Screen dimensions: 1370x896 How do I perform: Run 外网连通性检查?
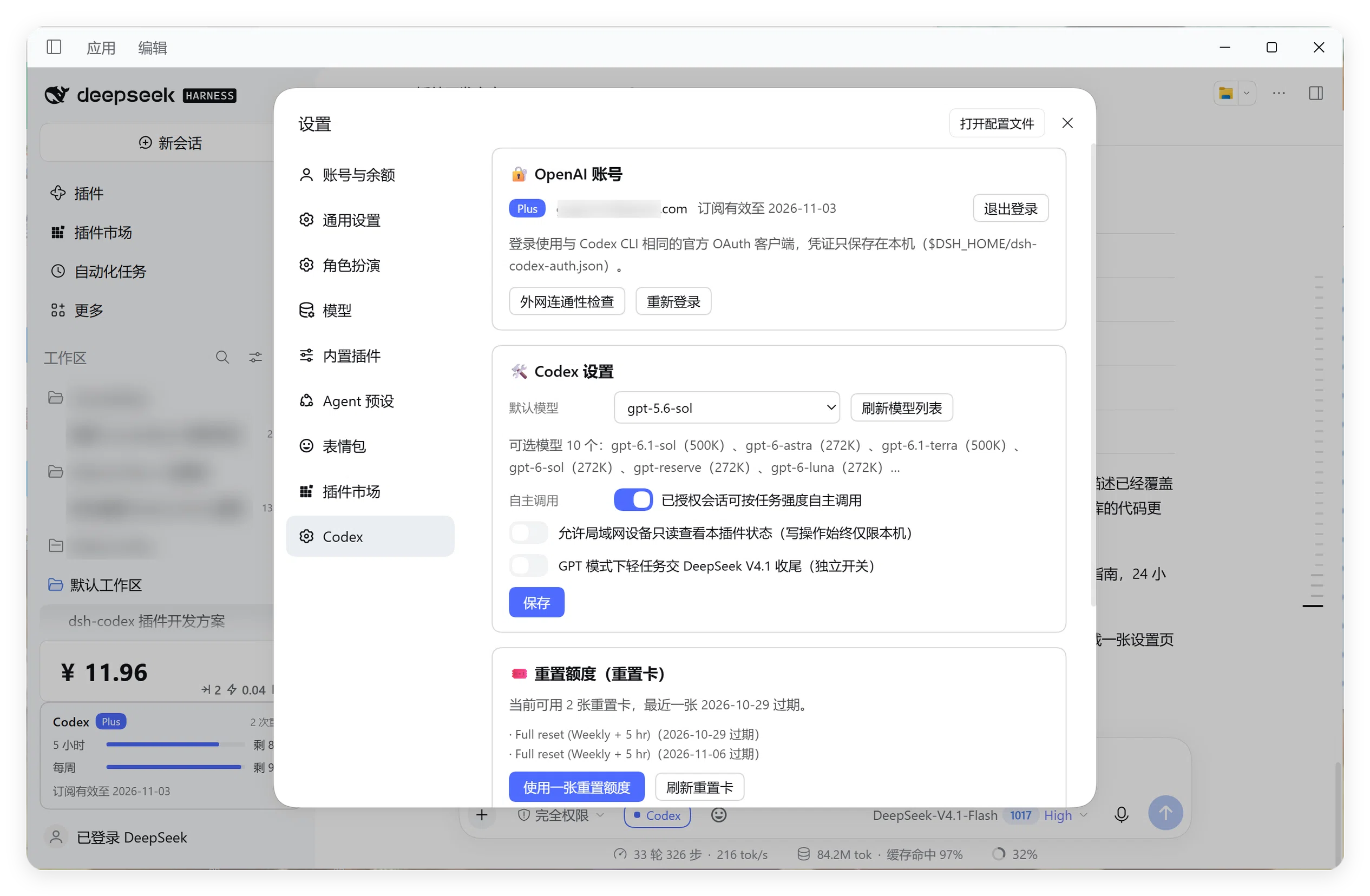(x=566, y=301)
